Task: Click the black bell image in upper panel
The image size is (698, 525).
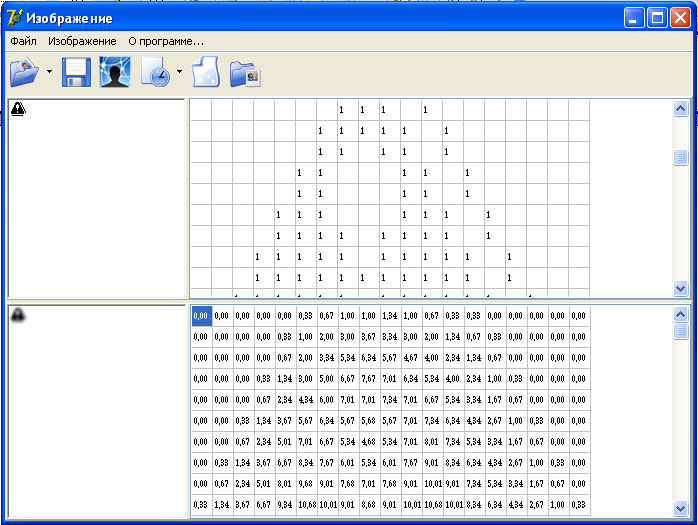Action: pyautogui.click(x=18, y=109)
